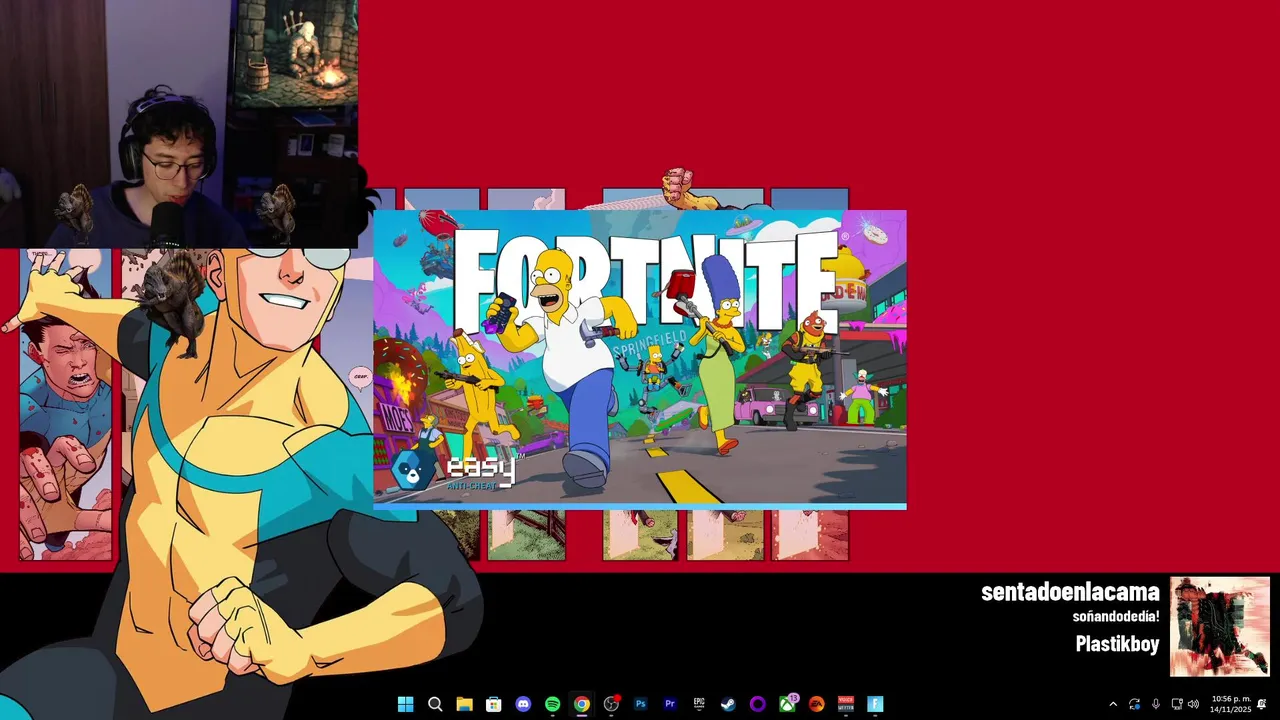
Task: Open Xbox app with 13 badge
Action: click(787, 704)
